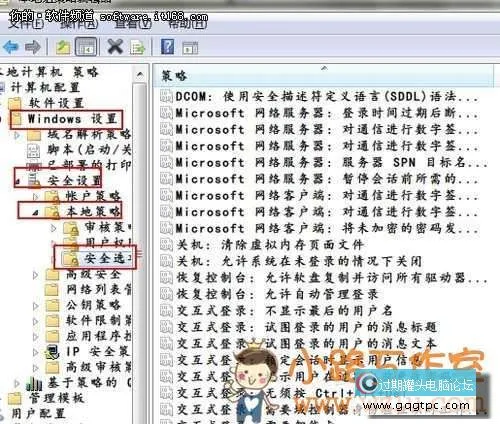Click the Delete X toolbar icon
This screenshot has width=500, height=424.
point(115,46)
